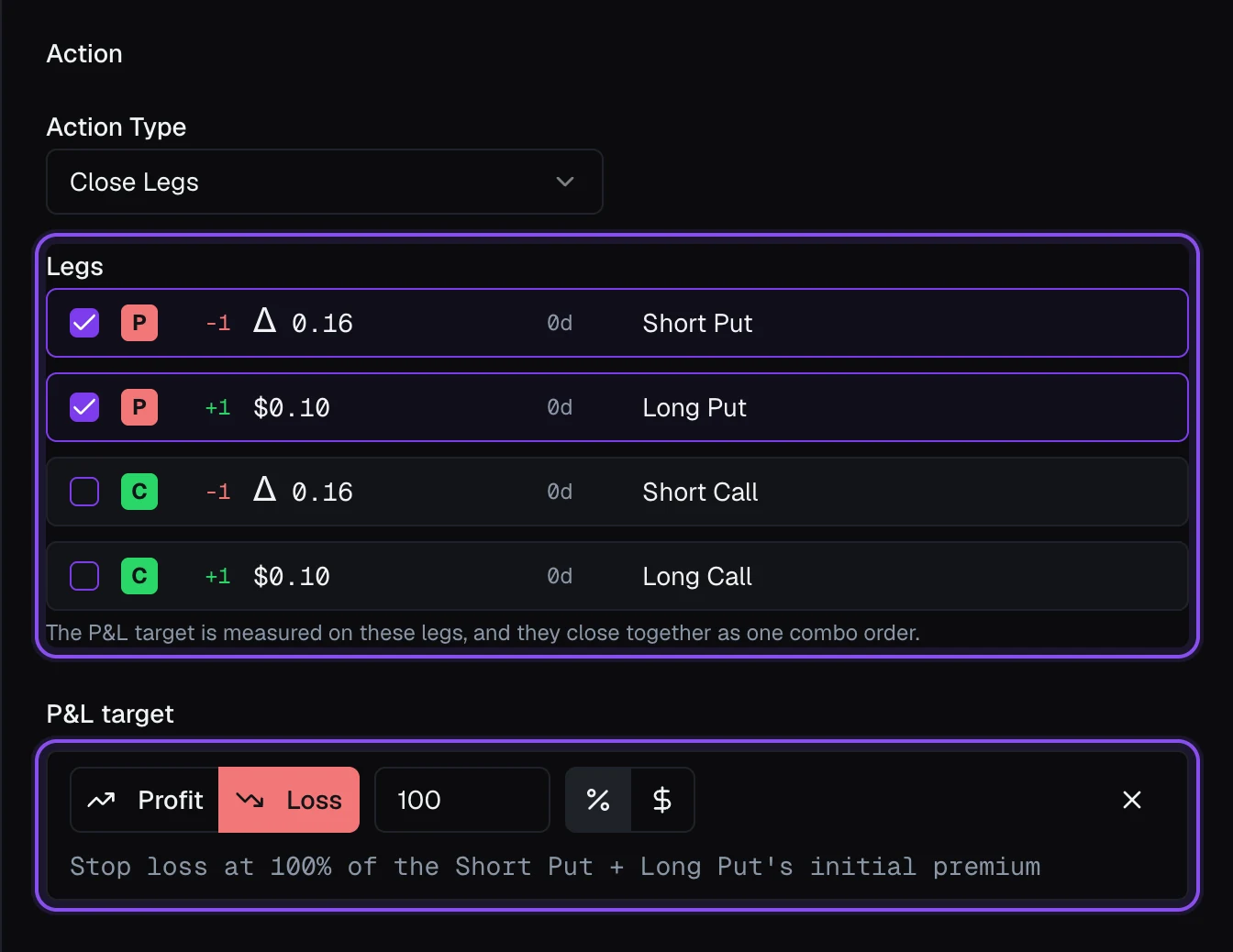Click the $0.10 value on Long Put row
The width and height of the screenshot is (1233, 952).
point(292,407)
